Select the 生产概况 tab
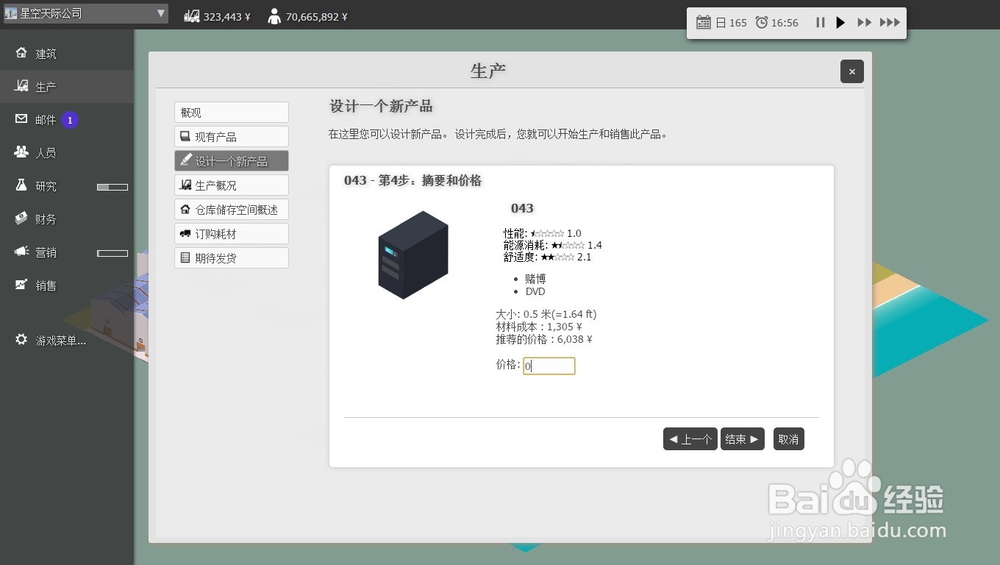The height and width of the screenshot is (565, 1000). pyautogui.click(x=232, y=185)
